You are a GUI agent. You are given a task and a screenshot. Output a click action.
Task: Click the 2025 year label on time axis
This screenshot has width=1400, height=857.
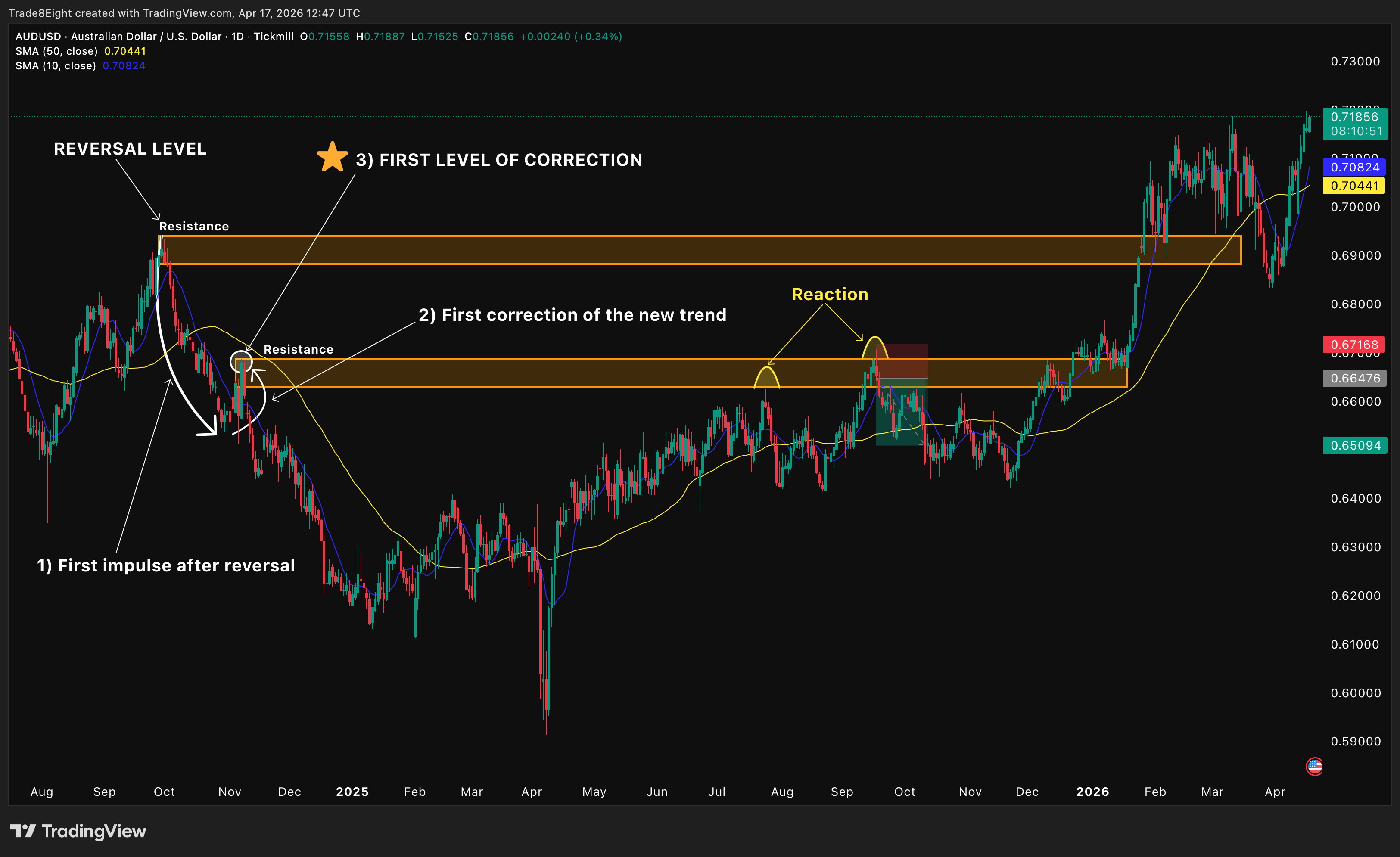click(x=352, y=792)
